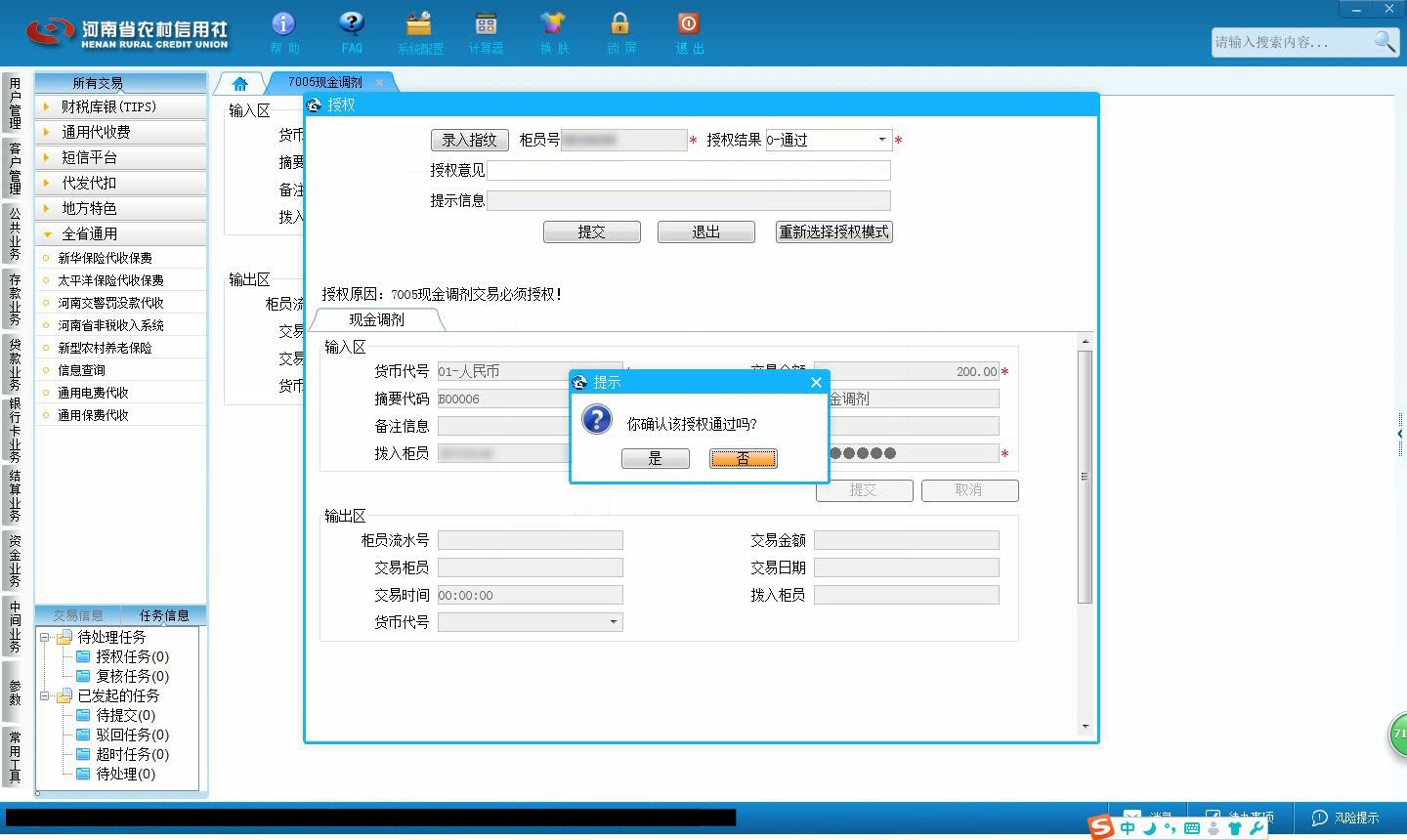1407x840 pixels.
Task: Click the green circle badge at right edge
Action: pos(1398,735)
